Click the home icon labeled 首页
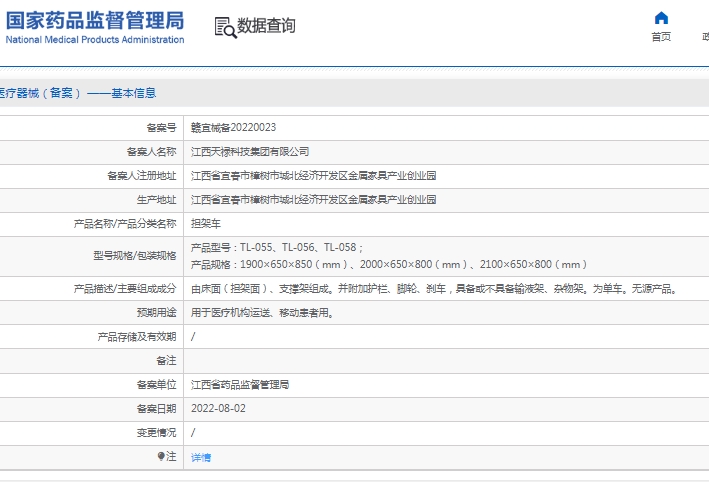709x482 pixels. coord(661,18)
